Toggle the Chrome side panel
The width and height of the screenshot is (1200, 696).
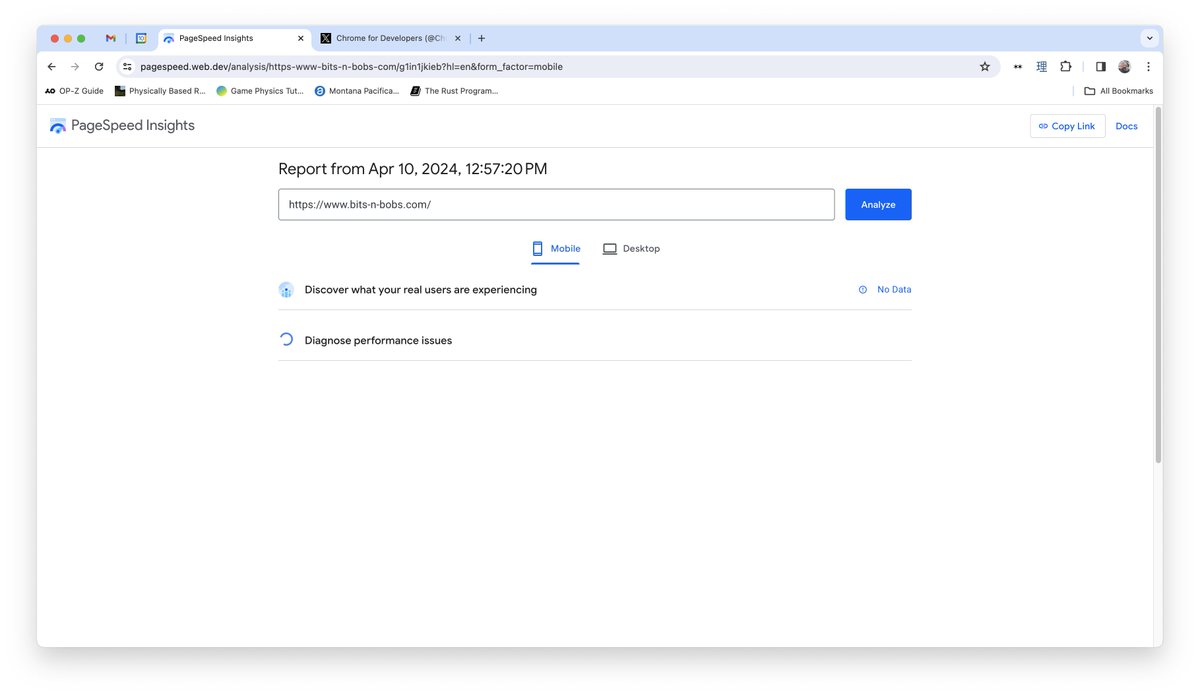[x=1100, y=67]
